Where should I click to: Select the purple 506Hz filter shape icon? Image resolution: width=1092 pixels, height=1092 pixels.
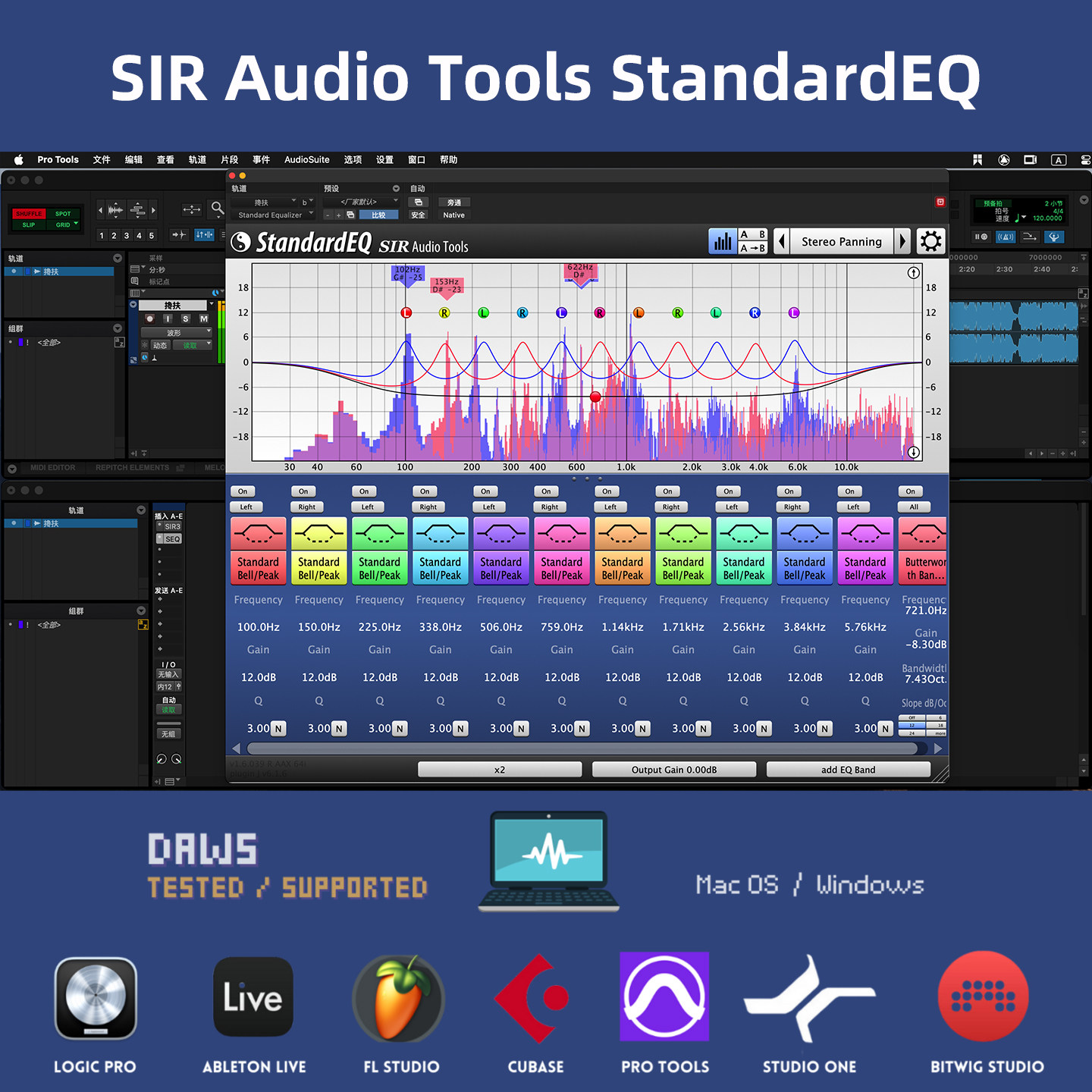501,535
